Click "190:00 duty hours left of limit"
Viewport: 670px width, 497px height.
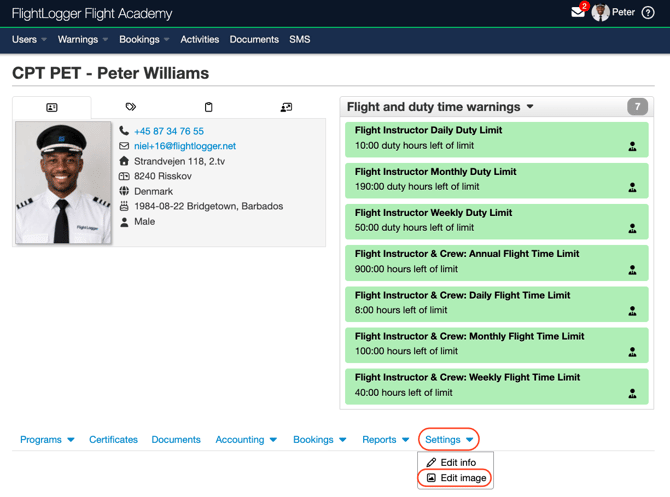pyautogui.click(x=417, y=187)
